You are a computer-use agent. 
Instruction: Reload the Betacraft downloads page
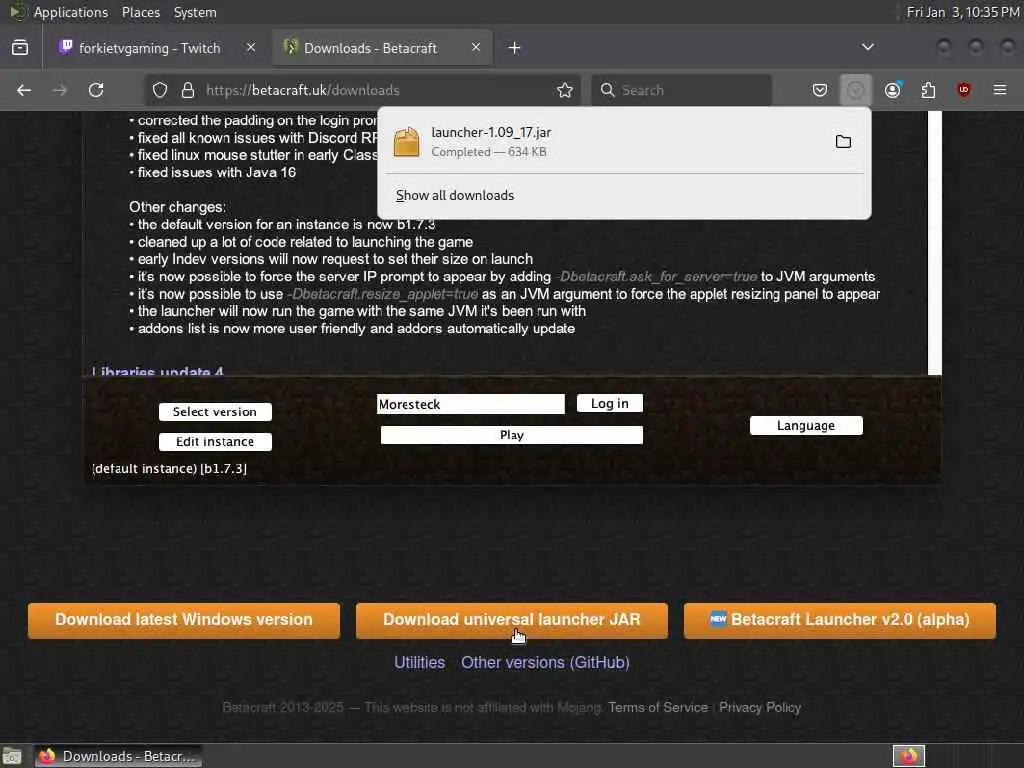(96, 90)
